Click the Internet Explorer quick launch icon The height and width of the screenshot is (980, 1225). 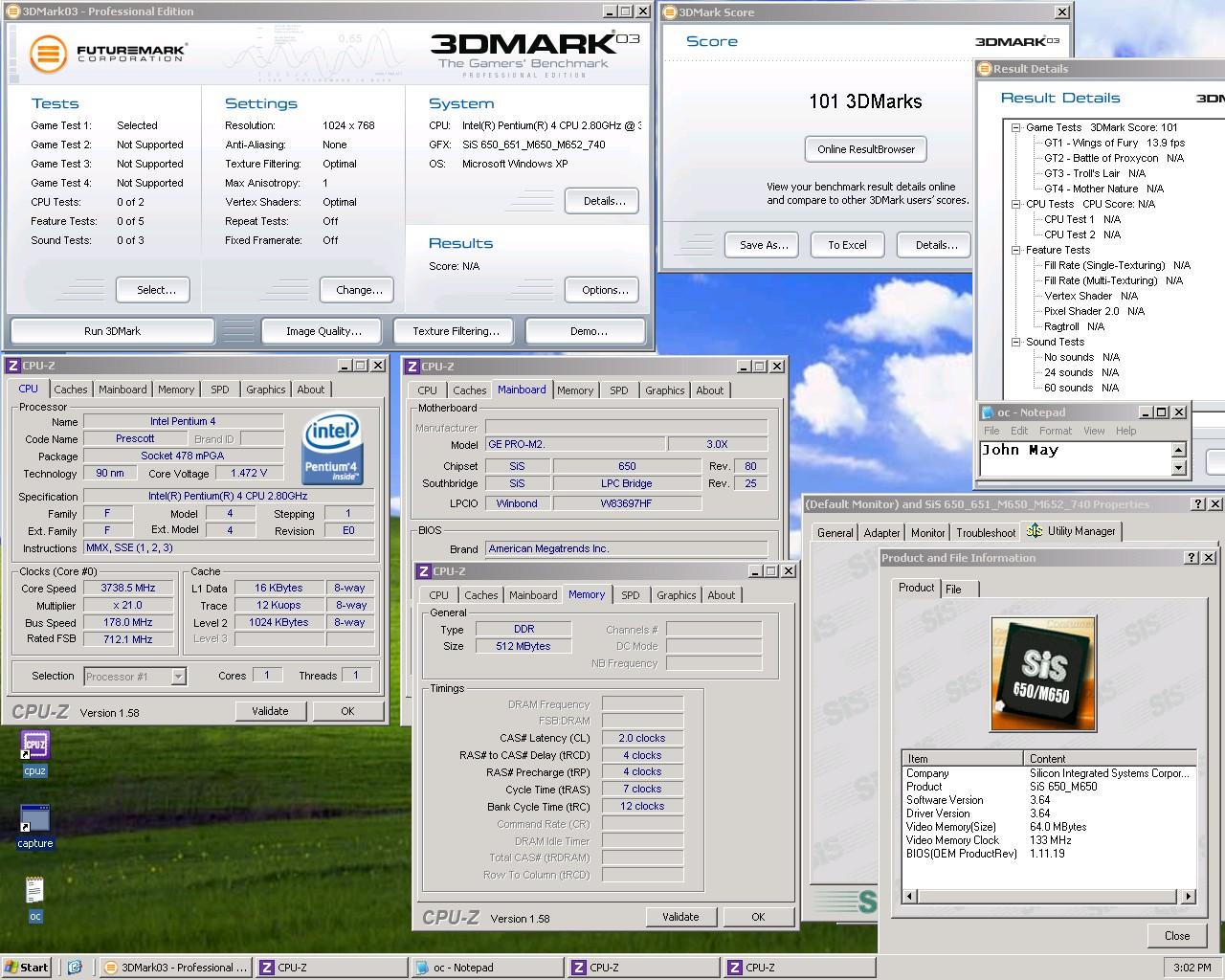75,968
